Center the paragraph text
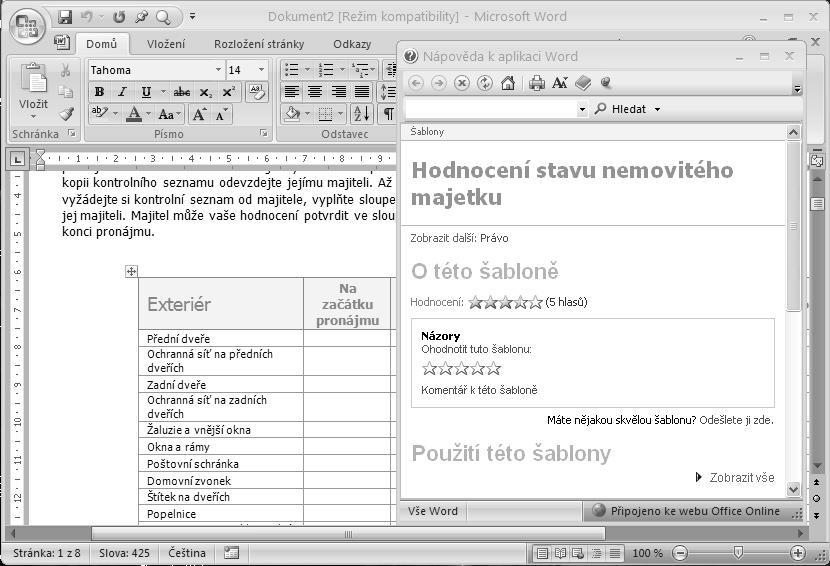This screenshot has height=566, width=830. point(315,92)
